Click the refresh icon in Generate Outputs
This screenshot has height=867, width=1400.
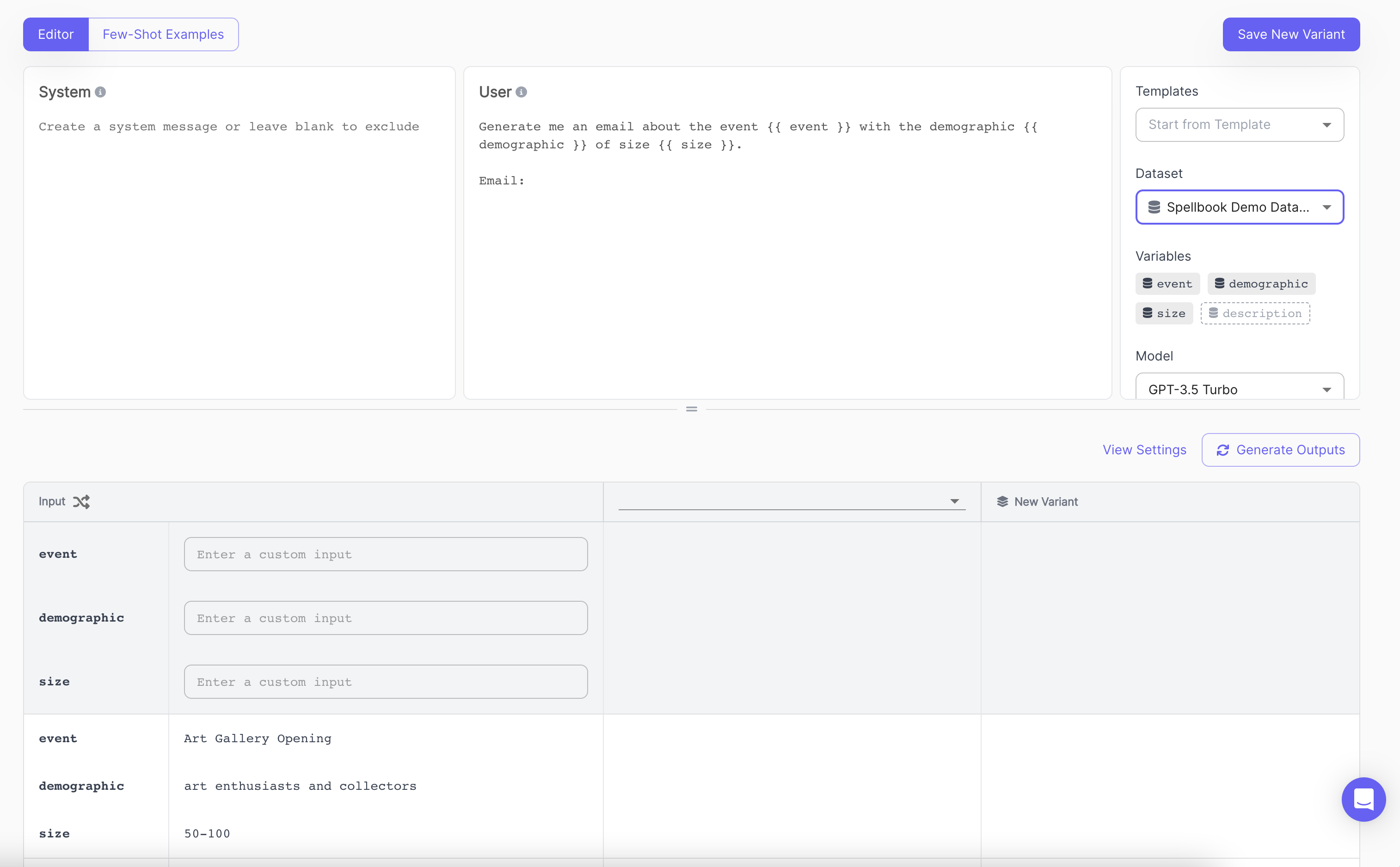(1223, 450)
